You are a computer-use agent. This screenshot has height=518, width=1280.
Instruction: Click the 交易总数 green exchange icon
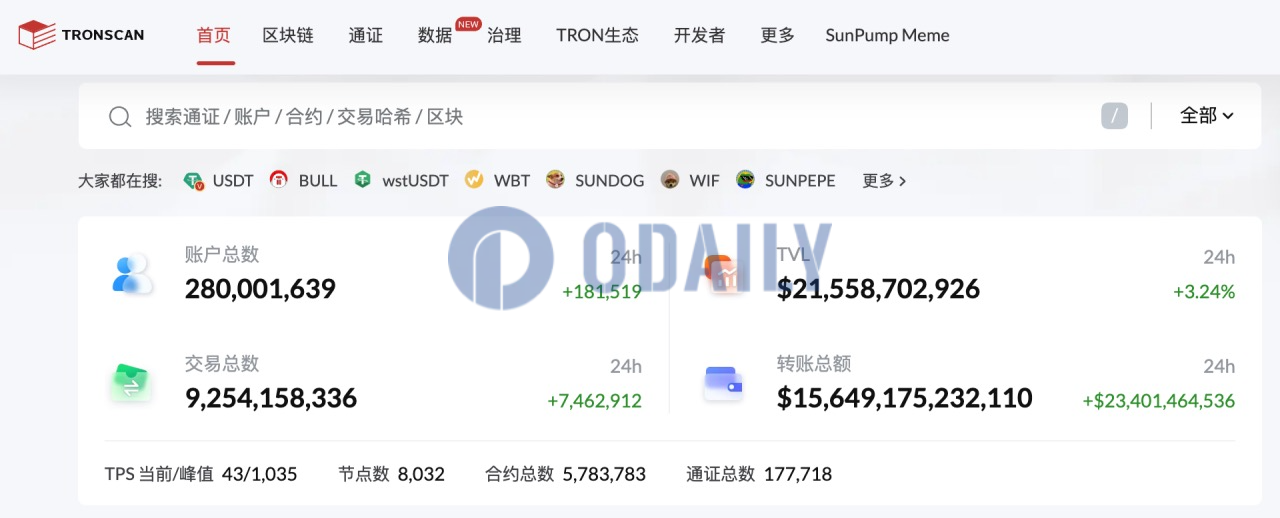click(131, 383)
